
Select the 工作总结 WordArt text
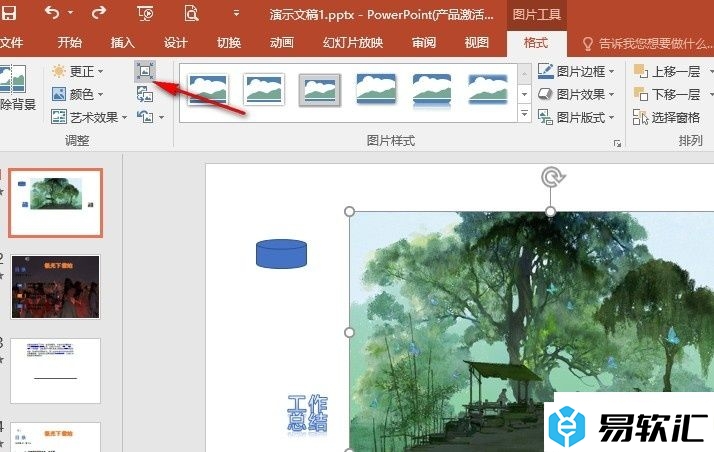coord(307,413)
